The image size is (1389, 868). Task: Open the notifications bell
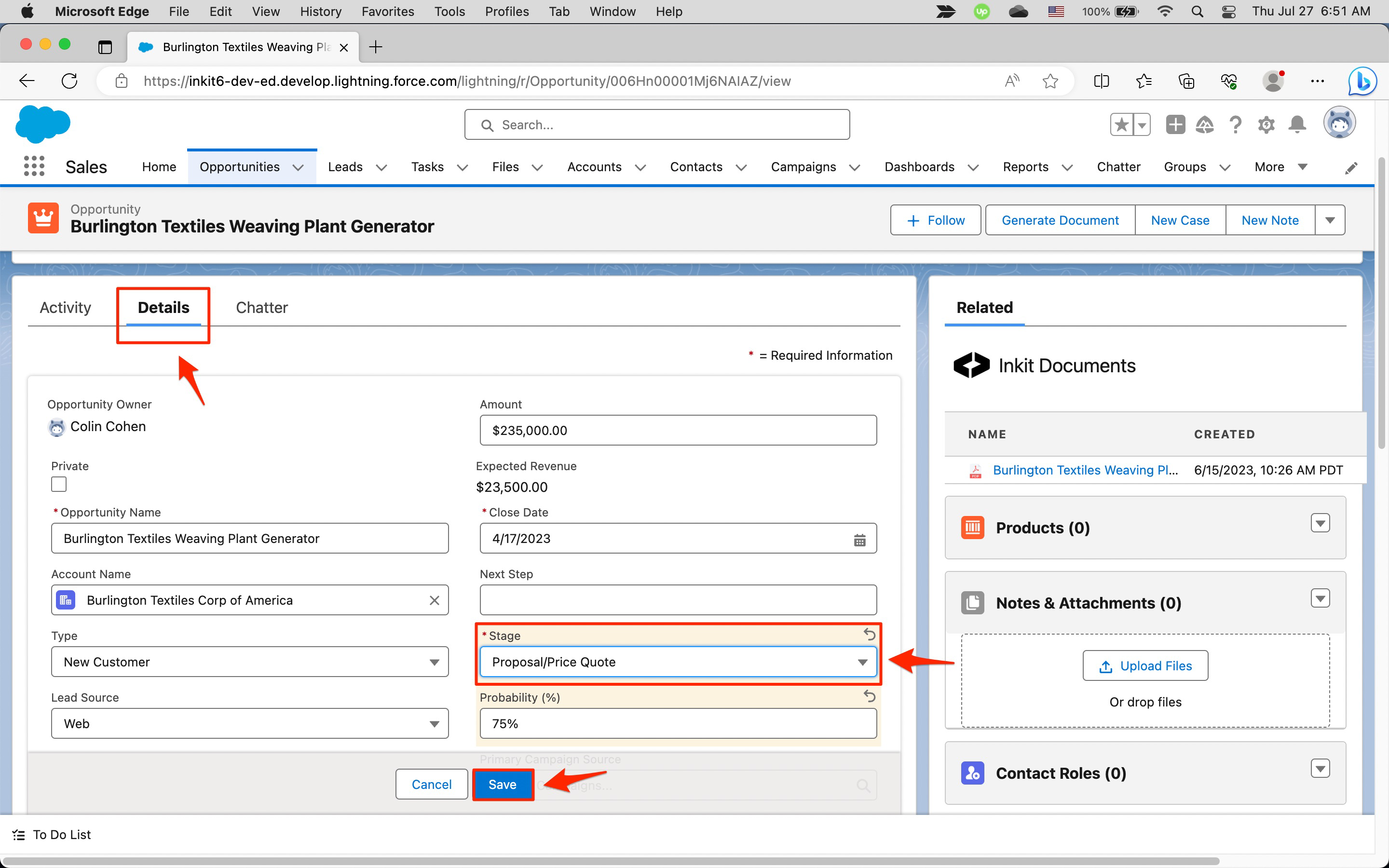[x=1296, y=124]
